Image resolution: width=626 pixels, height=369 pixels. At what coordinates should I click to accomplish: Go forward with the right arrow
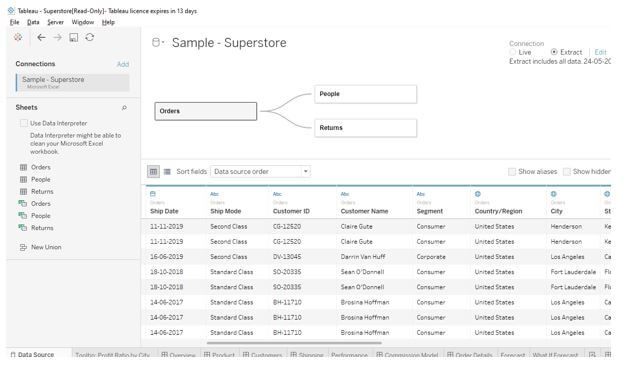57,38
